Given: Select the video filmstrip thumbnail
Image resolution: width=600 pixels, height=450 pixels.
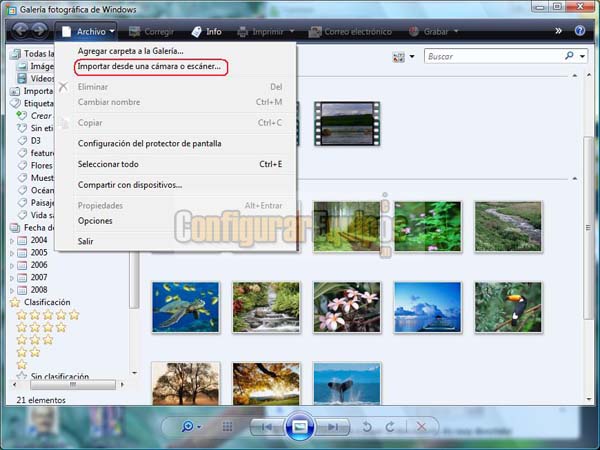Looking at the screenshot, I should tap(347, 123).
